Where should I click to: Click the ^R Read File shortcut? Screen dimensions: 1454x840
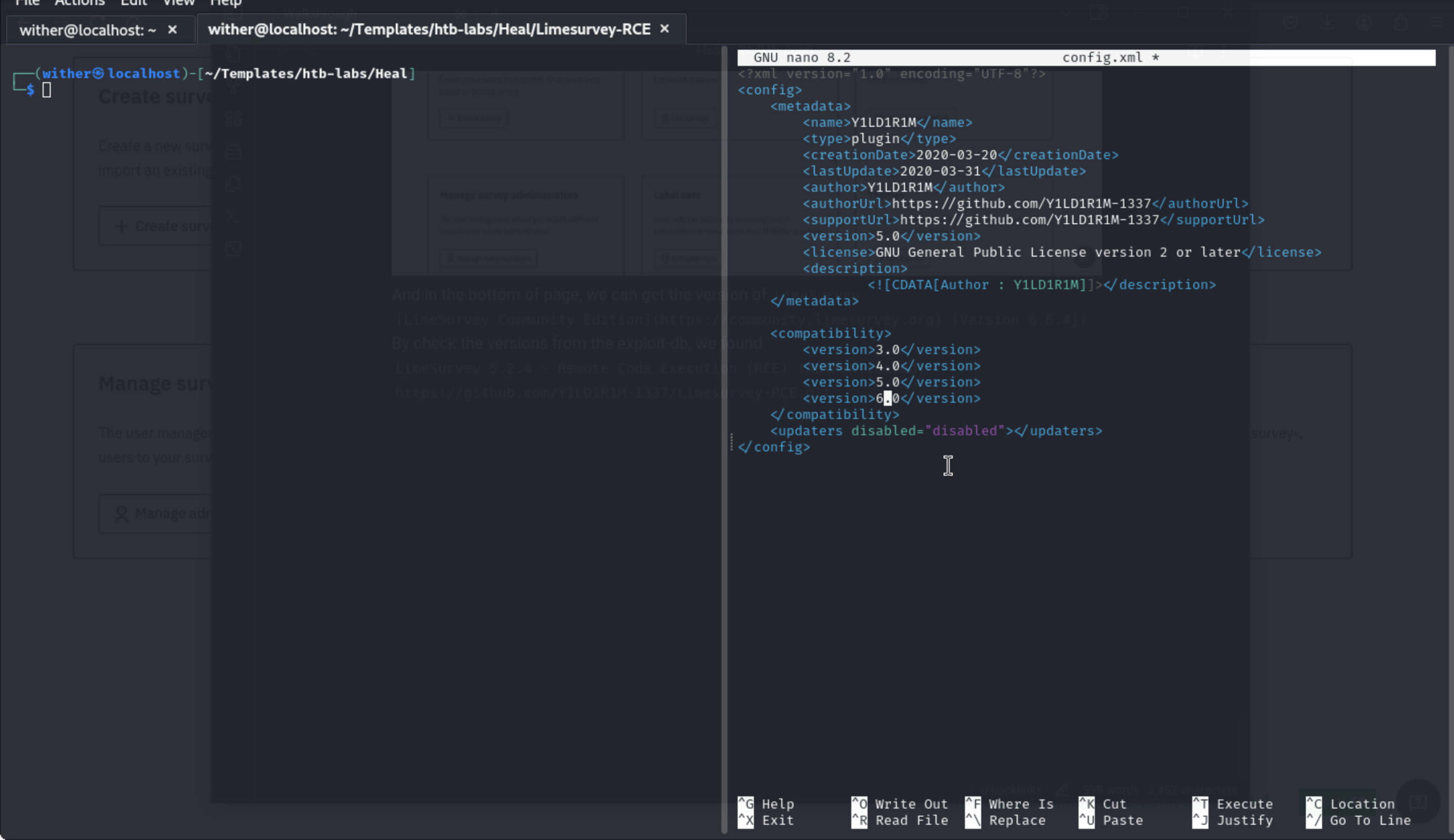tap(899, 820)
